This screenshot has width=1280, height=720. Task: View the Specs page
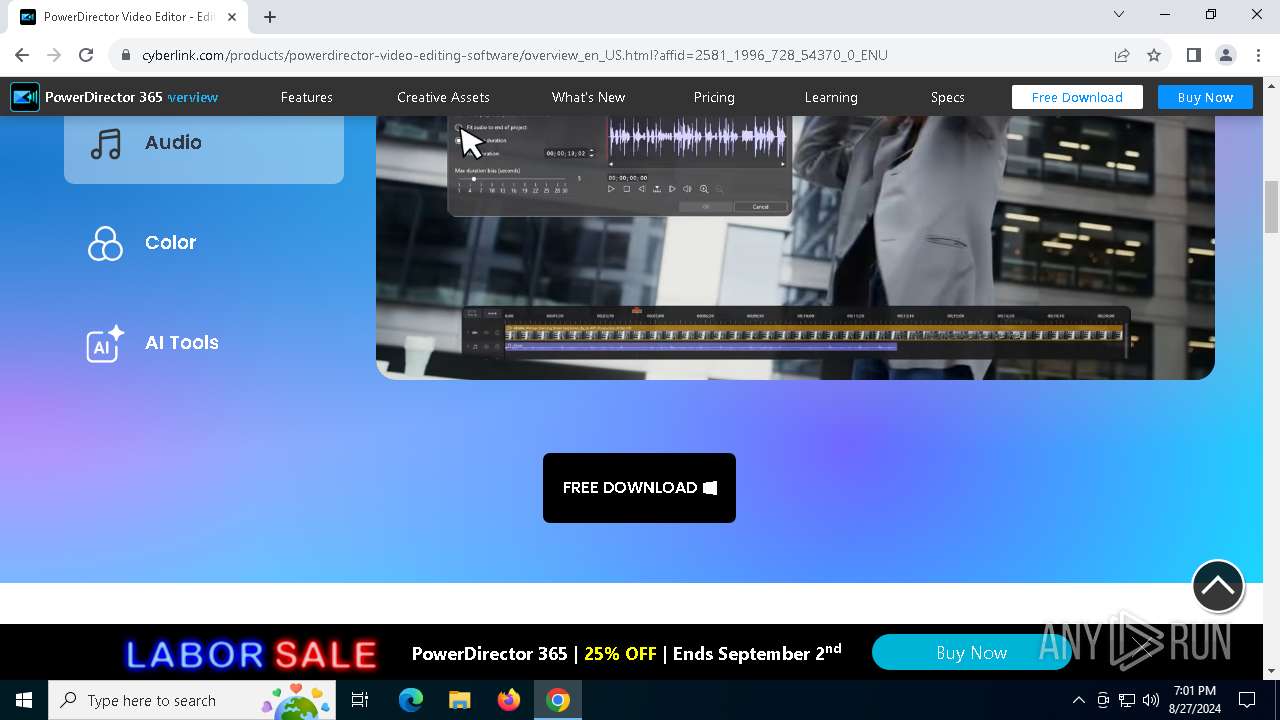point(947,97)
